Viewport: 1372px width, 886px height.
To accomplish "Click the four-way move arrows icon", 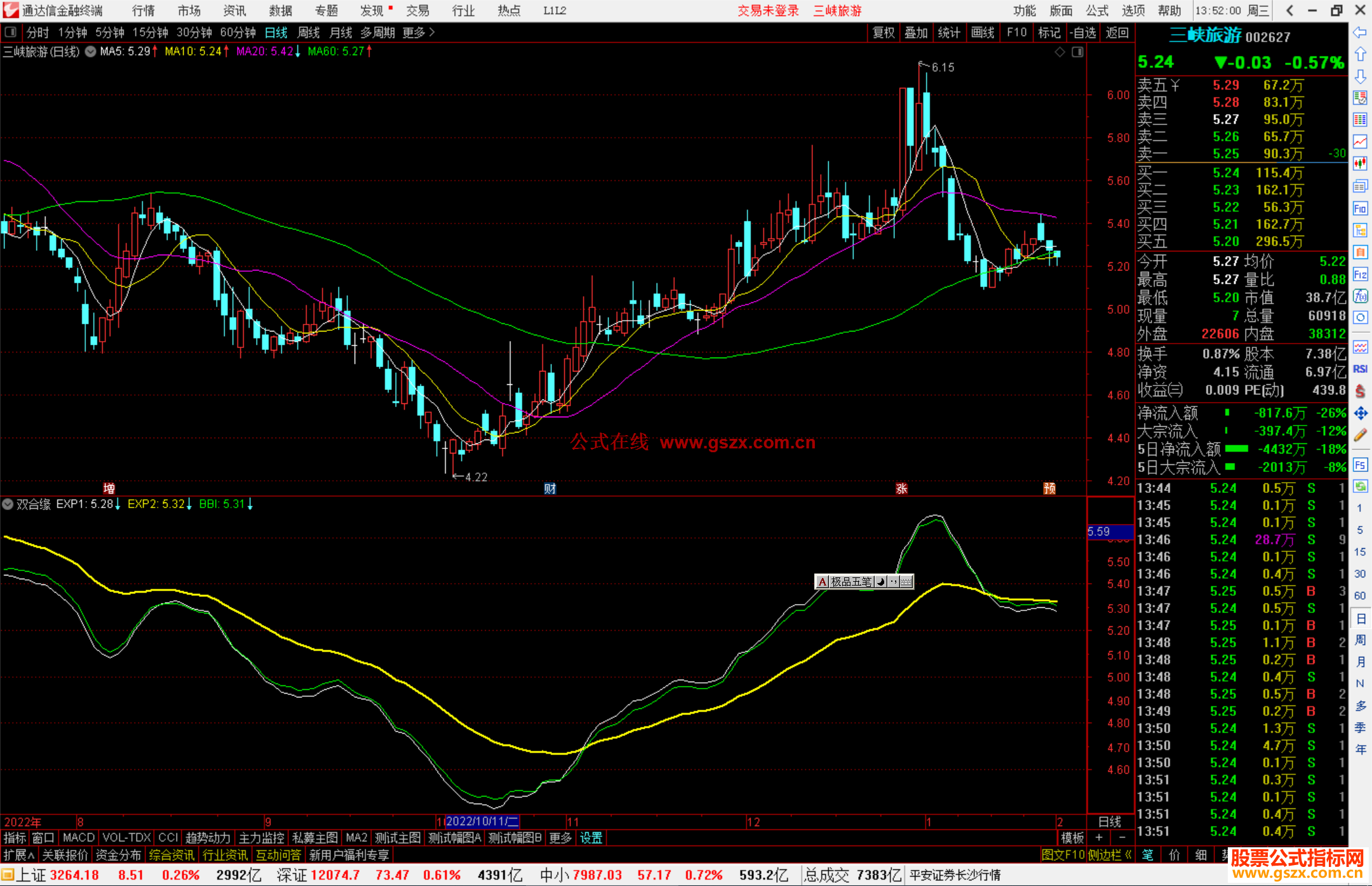I will (x=1360, y=413).
